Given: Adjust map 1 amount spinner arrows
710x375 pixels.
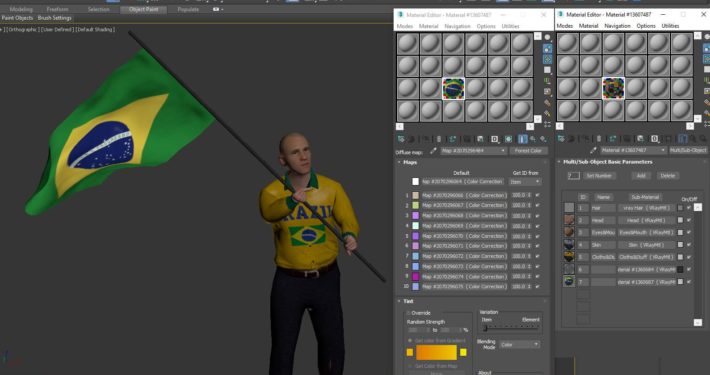Looking at the screenshot, I should (x=530, y=195).
